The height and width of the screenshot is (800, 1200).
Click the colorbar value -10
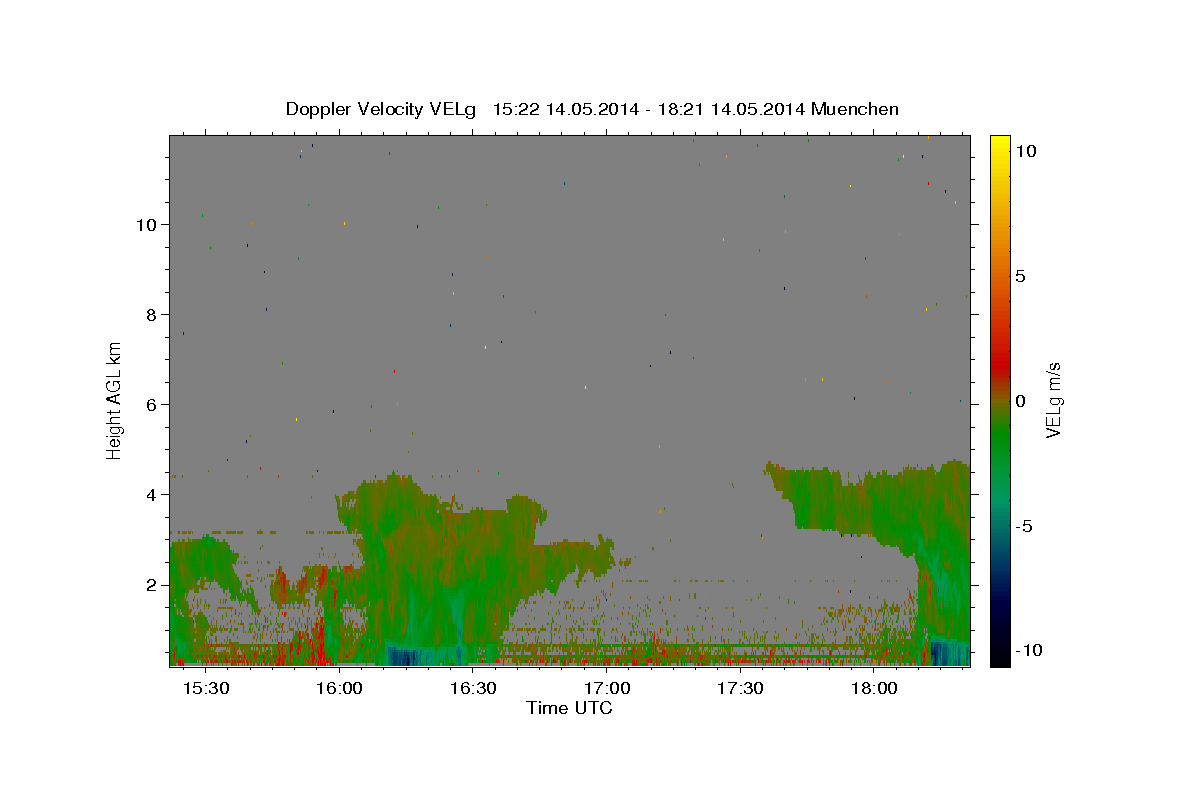pos(1029,650)
